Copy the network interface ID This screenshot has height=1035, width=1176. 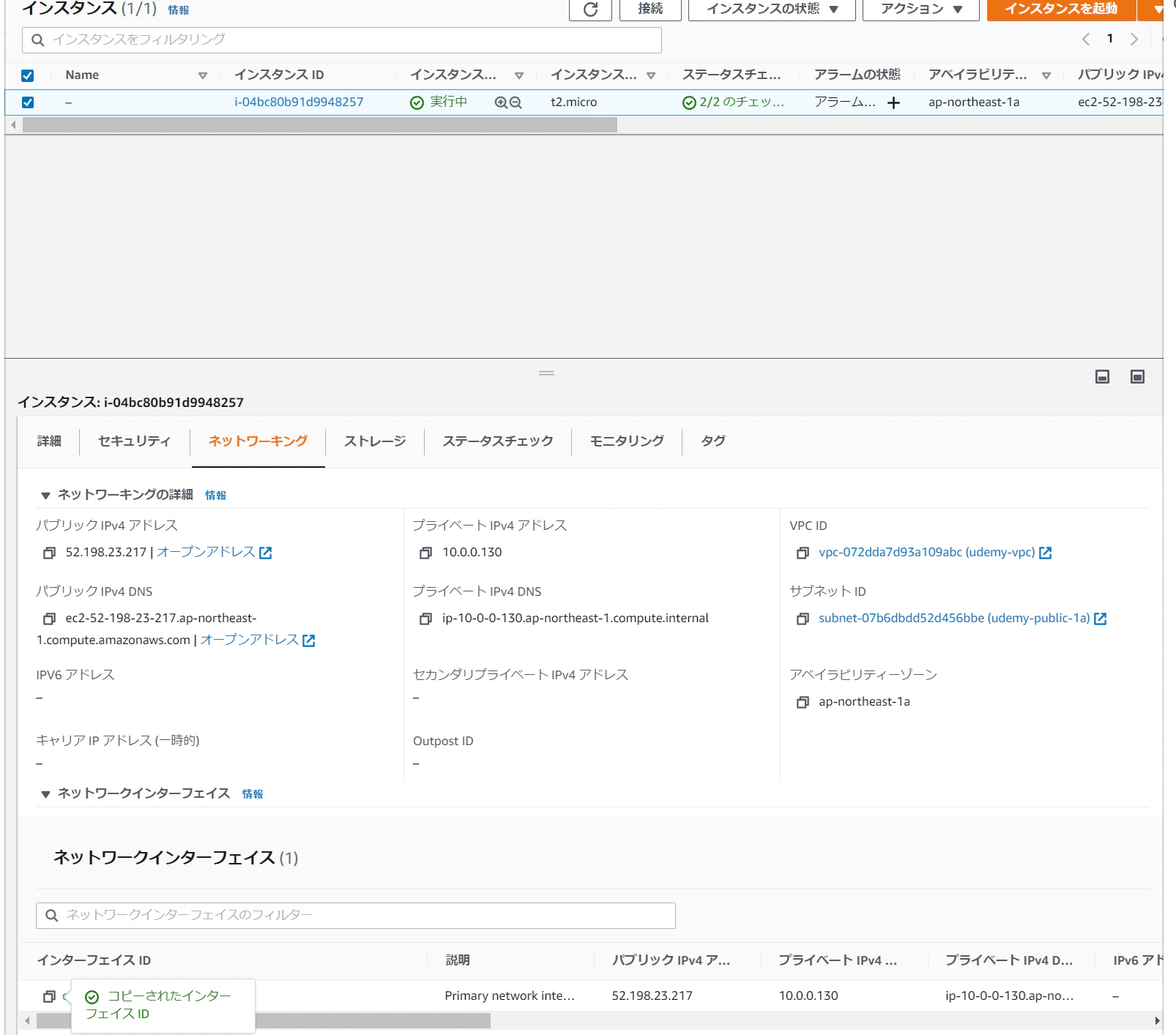click(x=49, y=996)
